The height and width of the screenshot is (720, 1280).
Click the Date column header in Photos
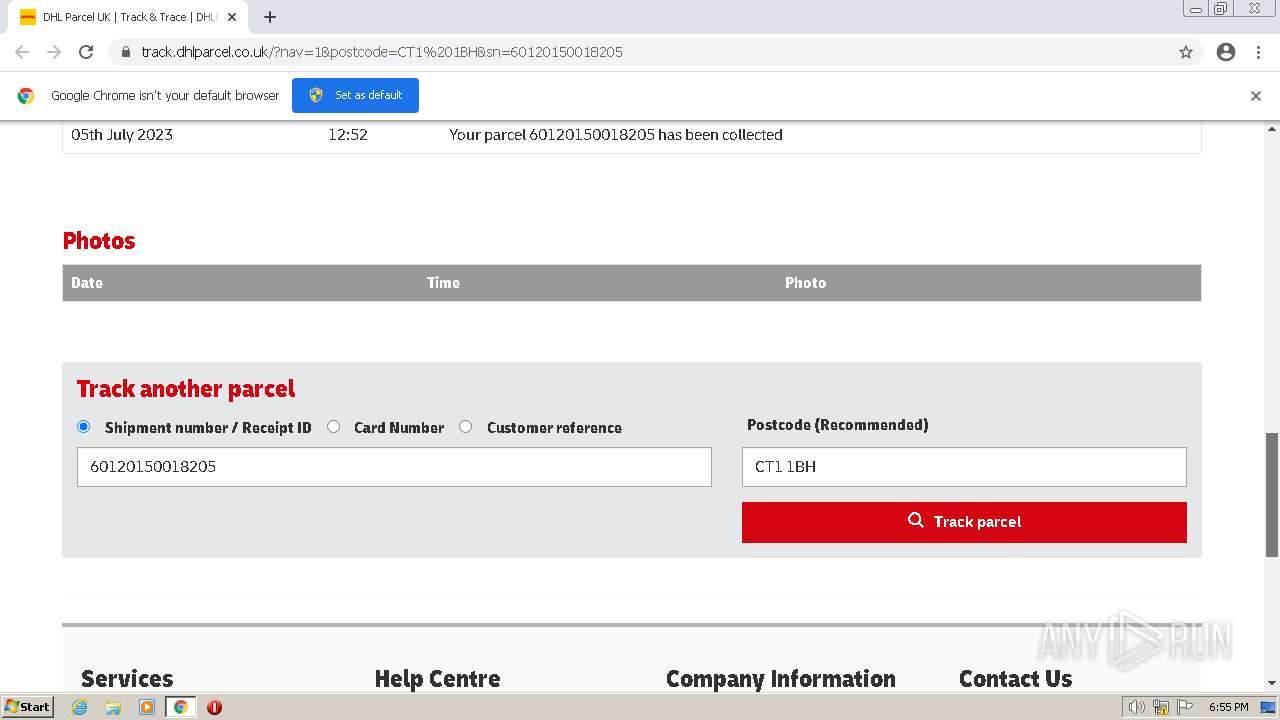coord(87,283)
